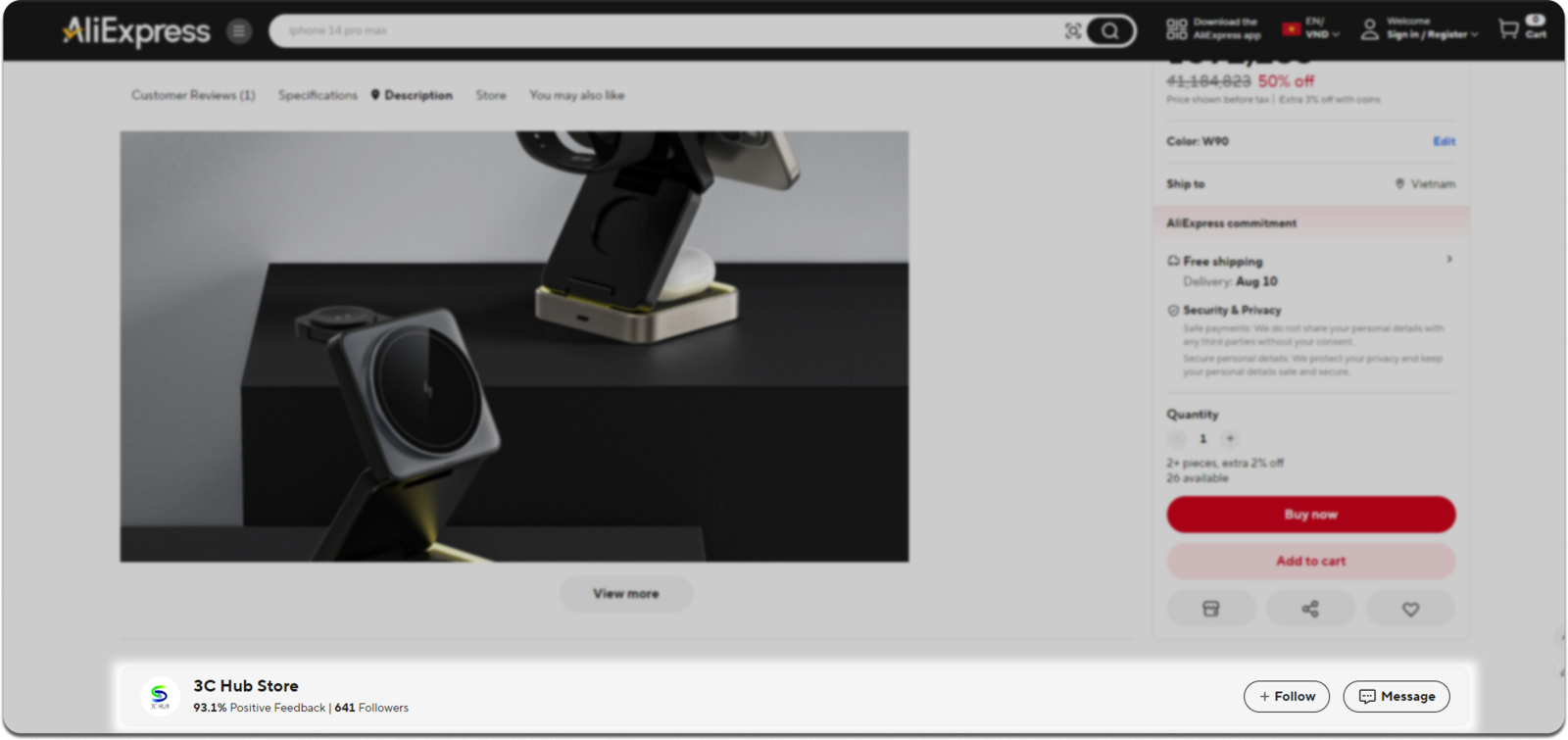Open the Customer Reviews tab

[x=193, y=95]
